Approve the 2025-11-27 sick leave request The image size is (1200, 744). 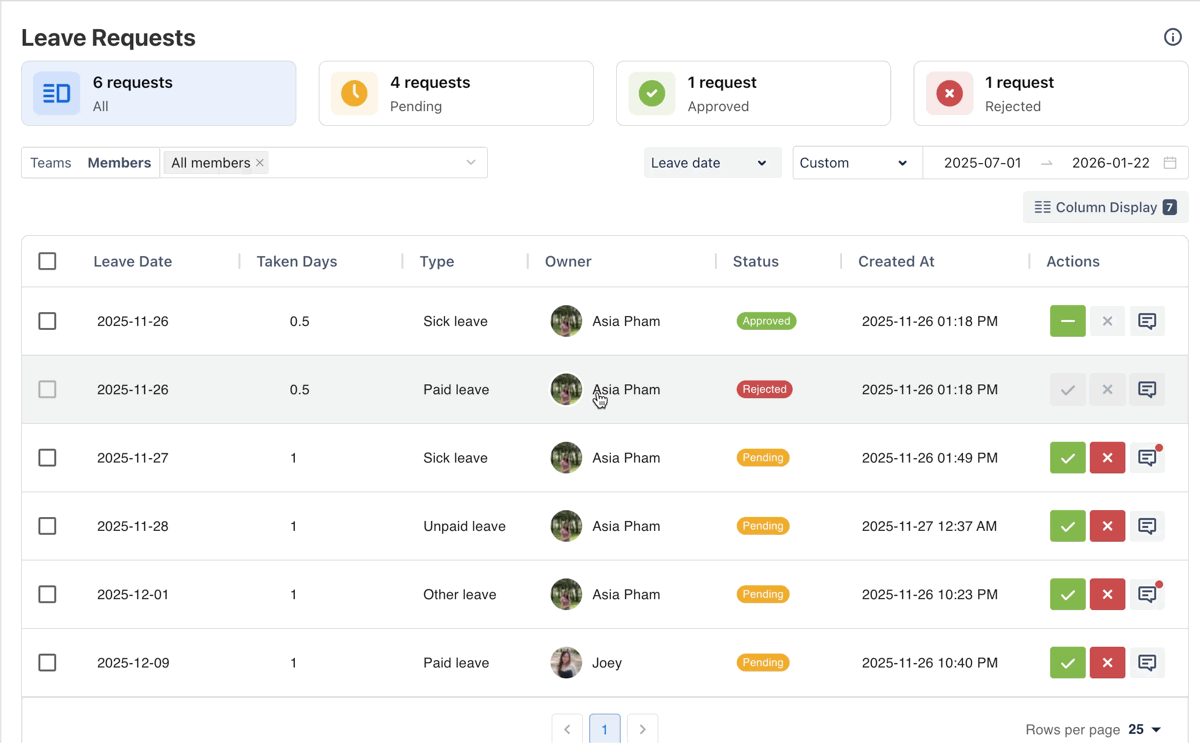tap(1067, 458)
